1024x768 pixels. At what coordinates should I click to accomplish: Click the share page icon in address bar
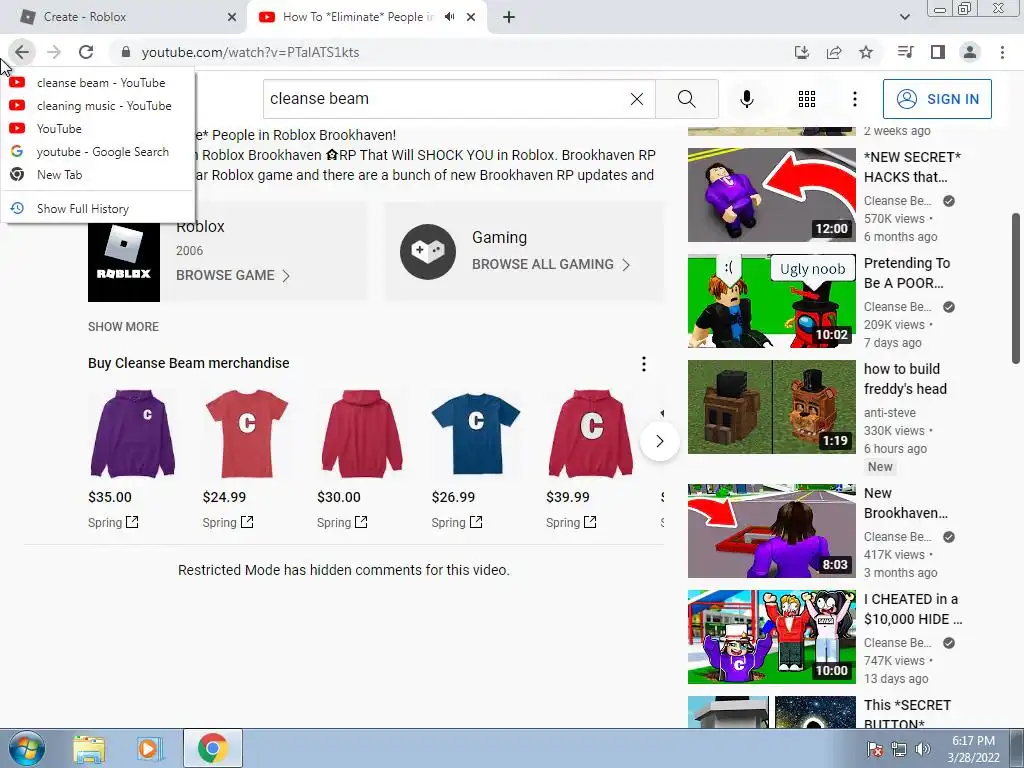point(834,52)
